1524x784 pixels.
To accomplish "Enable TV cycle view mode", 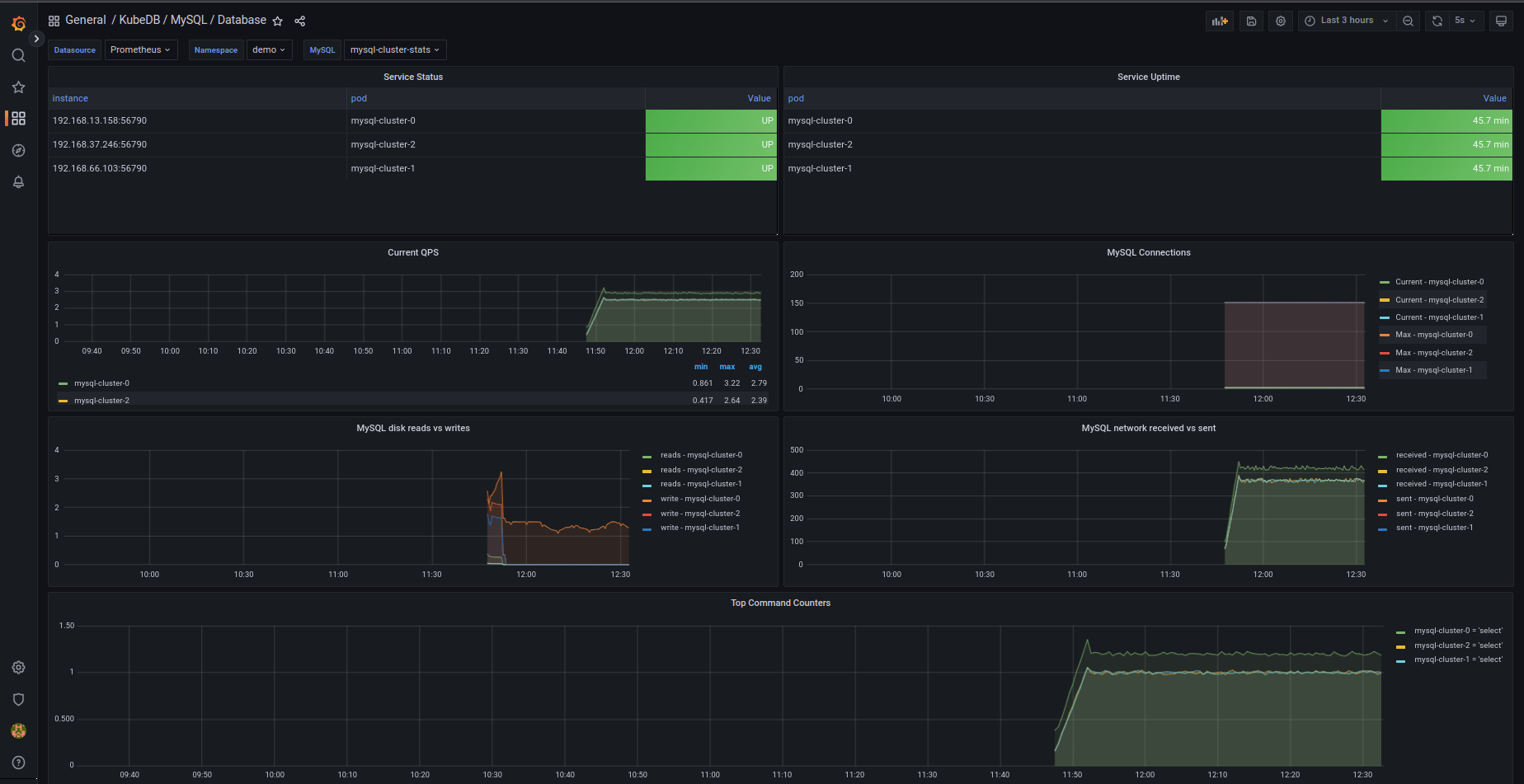I will [x=1501, y=20].
